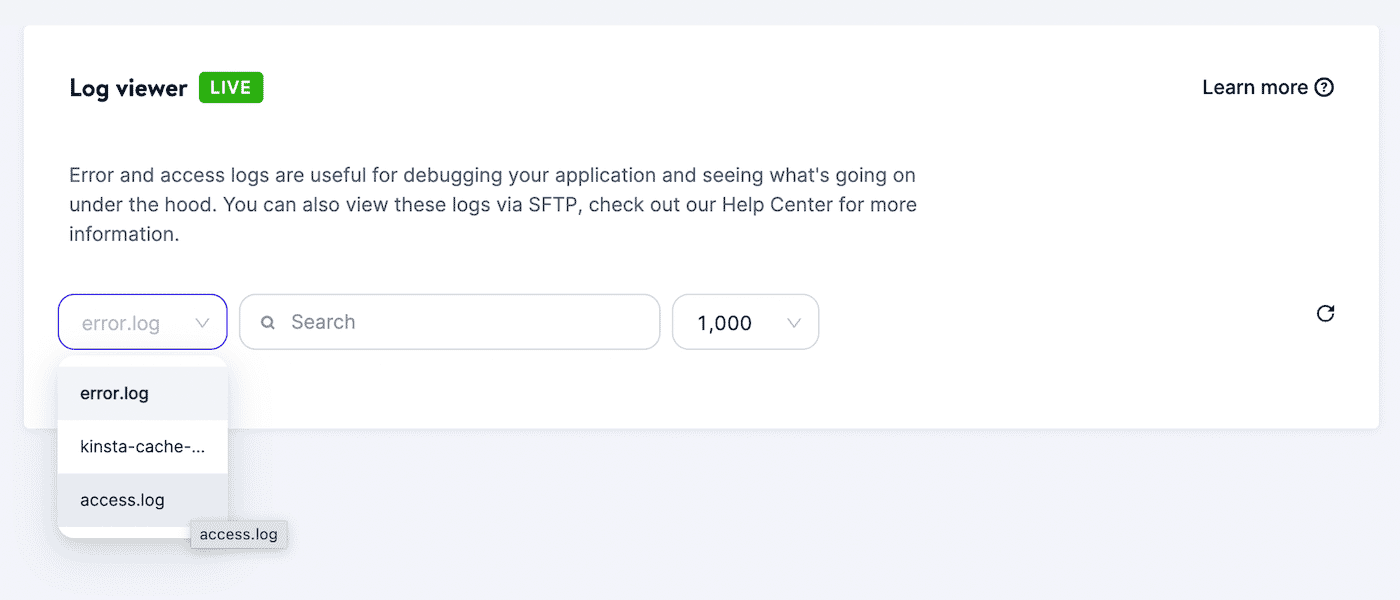Screen dimensions: 1400x600
Task: Click the description paragraph about error logs
Action: coord(490,176)
